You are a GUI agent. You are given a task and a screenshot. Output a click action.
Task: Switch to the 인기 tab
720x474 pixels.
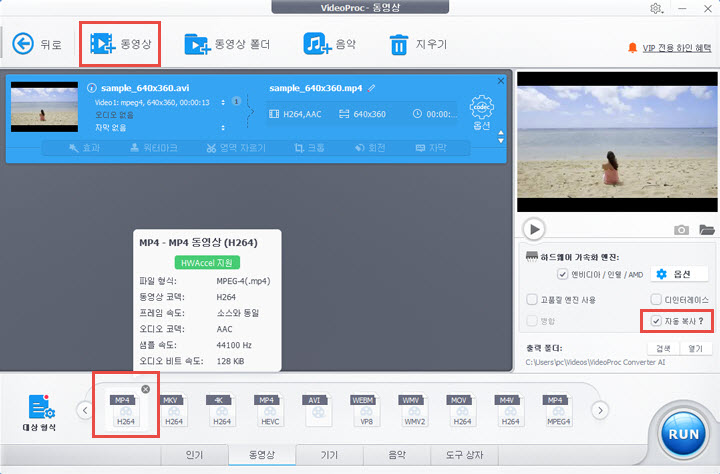194,455
